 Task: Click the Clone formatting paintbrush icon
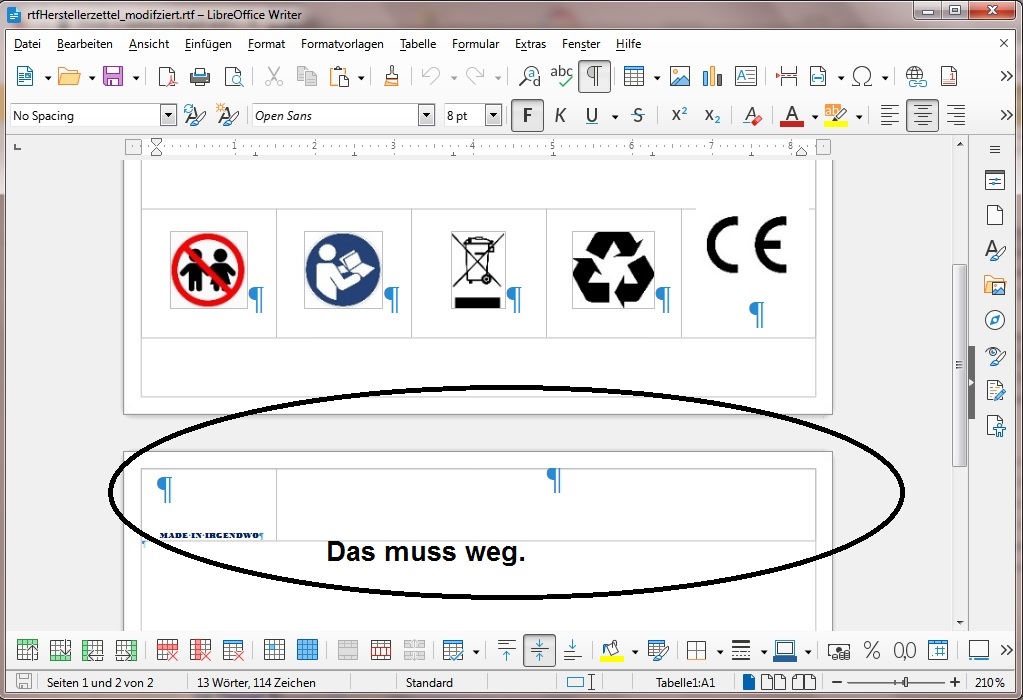(392, 77)
